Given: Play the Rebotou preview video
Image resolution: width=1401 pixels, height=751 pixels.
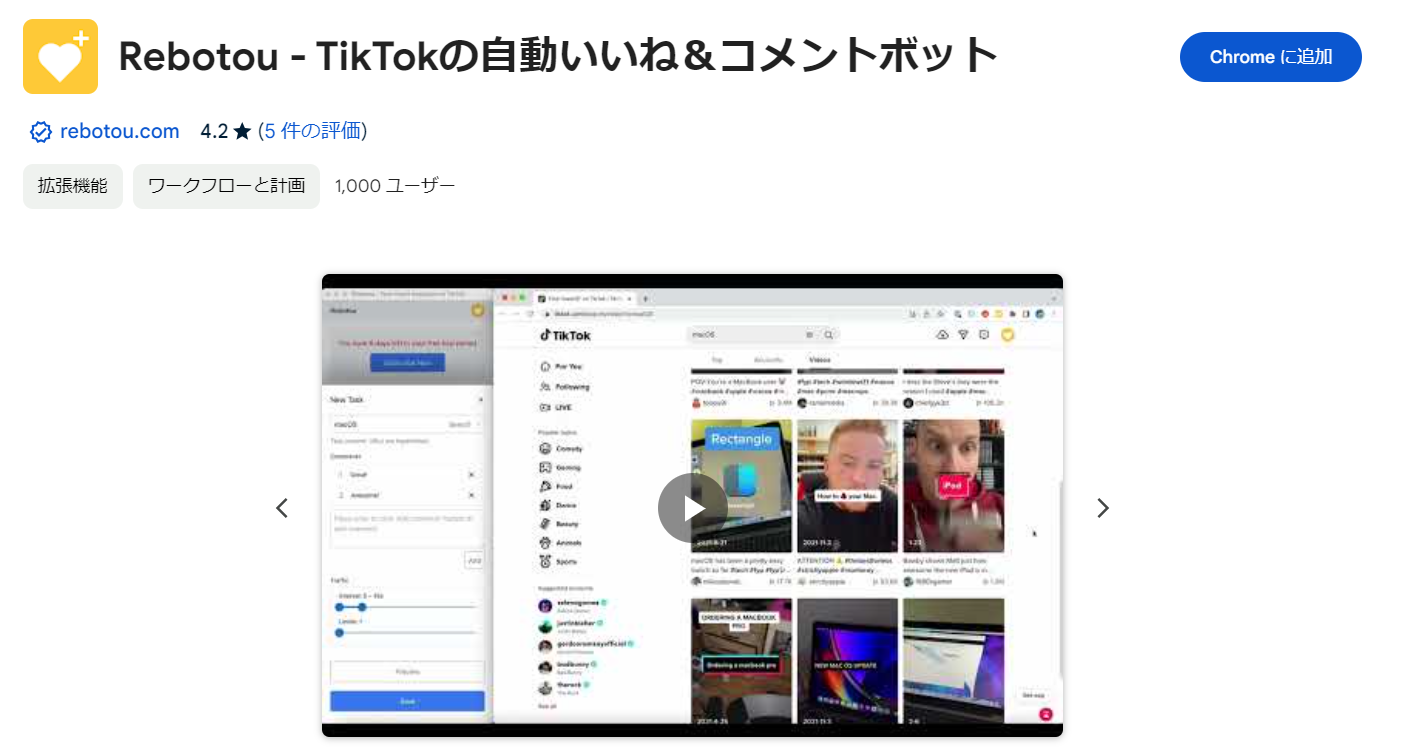Looking at the screenshot, I should [692, 508].
